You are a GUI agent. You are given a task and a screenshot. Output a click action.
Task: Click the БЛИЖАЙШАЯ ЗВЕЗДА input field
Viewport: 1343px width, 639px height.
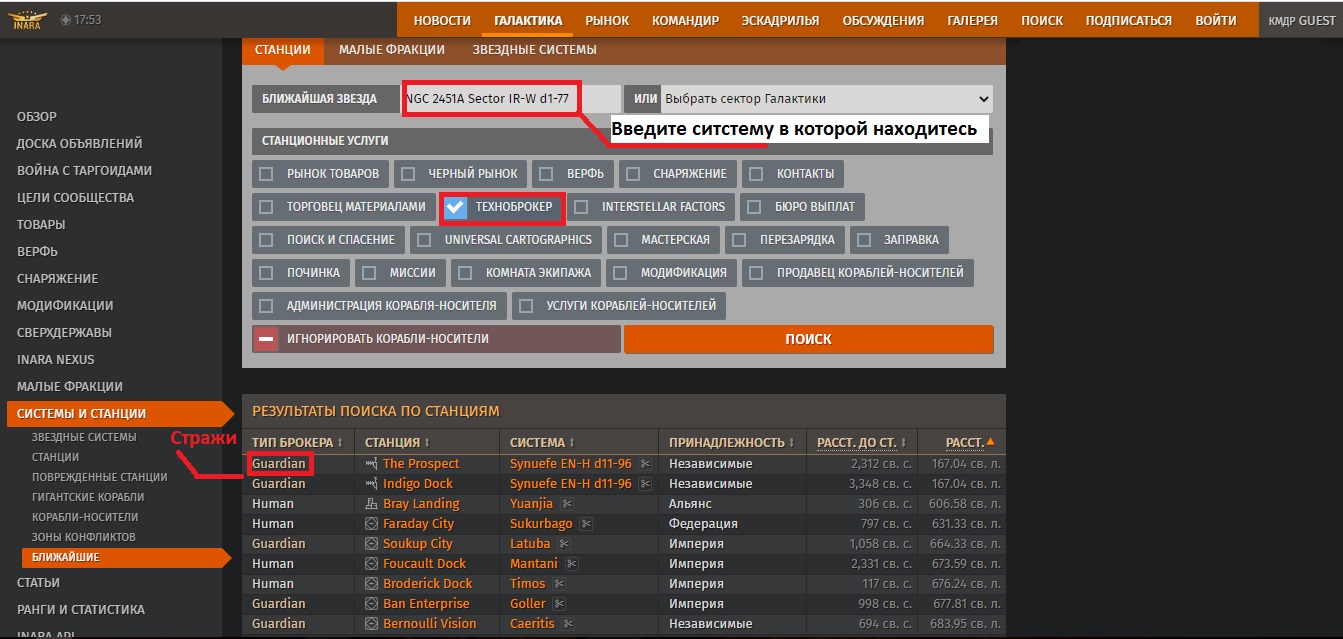(511, 99)
